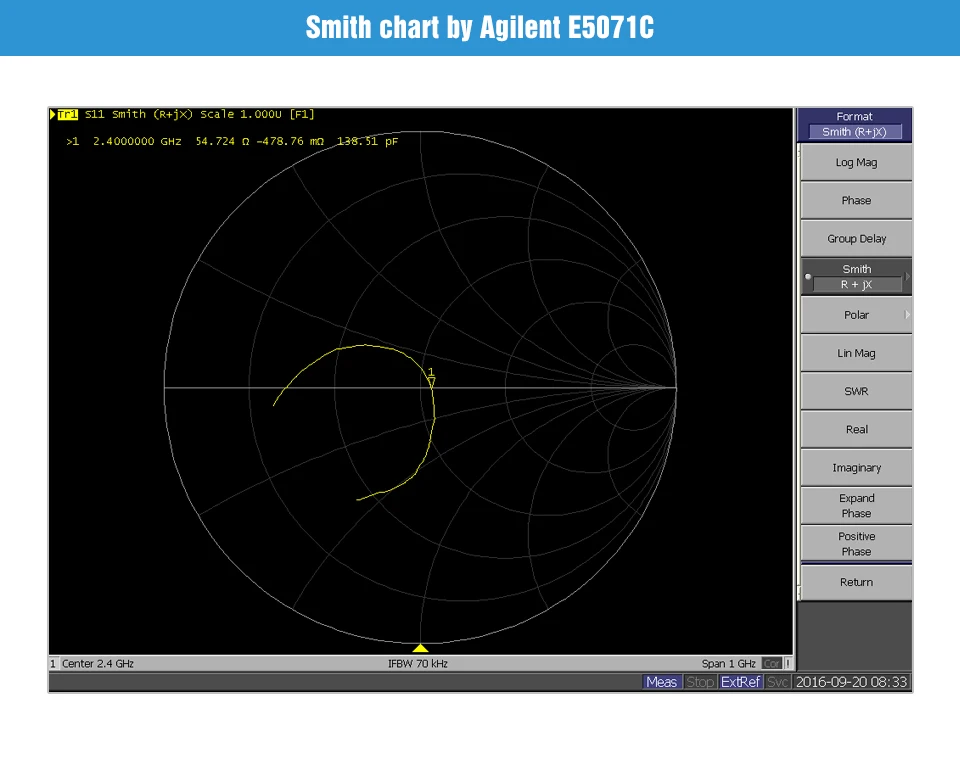Viewport: 960px width, 773px height.
Task: Select Lin Mag format
Action: point(856,353)
